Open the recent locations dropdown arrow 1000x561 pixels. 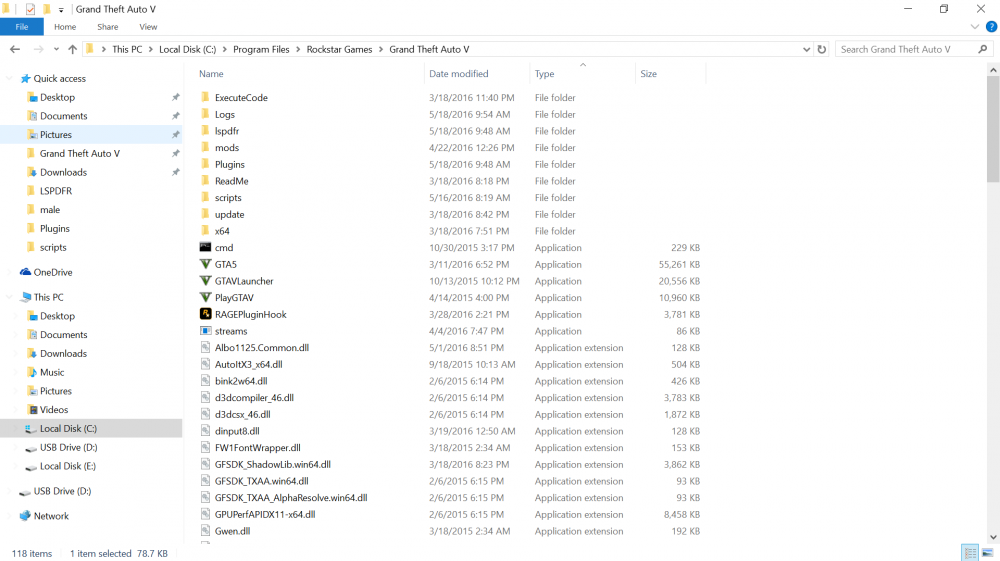point(56,49)
